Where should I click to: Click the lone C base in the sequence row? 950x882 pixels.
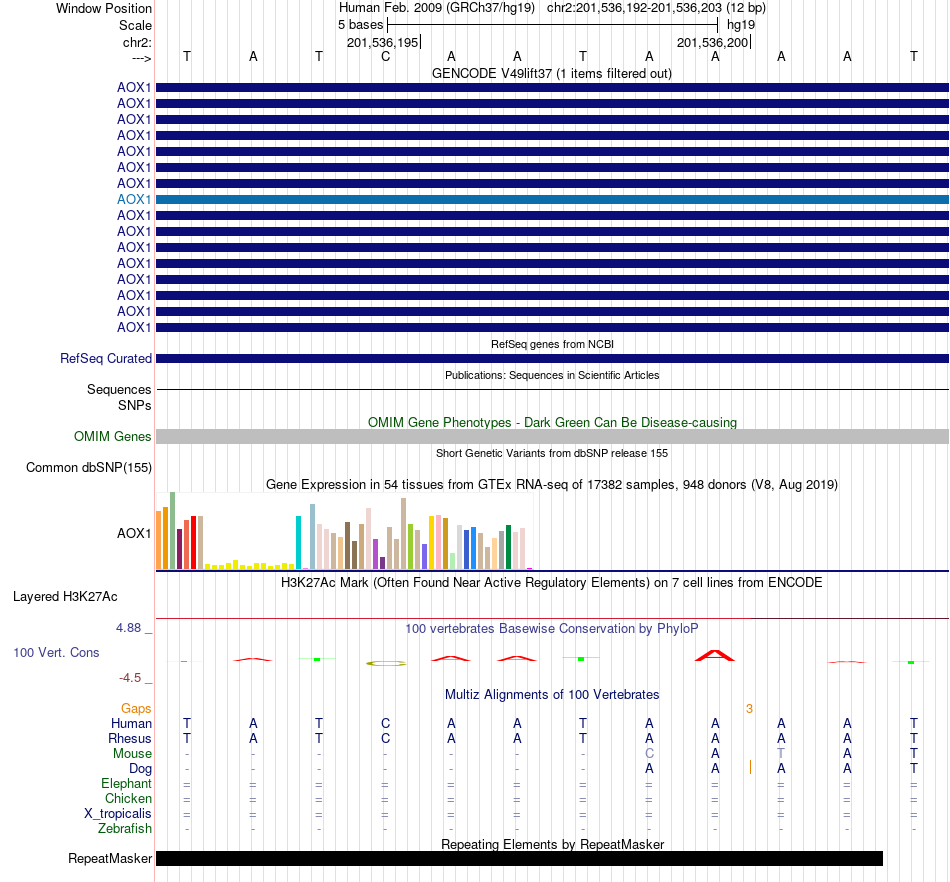point(385,57)
